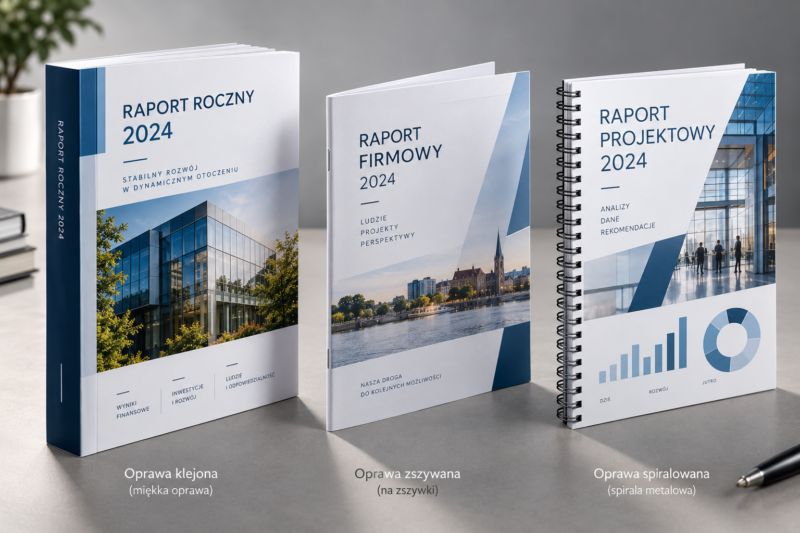
Task: Click 'LUDZIE I ODPOWIEDZIALNOŚĆ' text
Action: pyautogui.click(x=250, y=380)
